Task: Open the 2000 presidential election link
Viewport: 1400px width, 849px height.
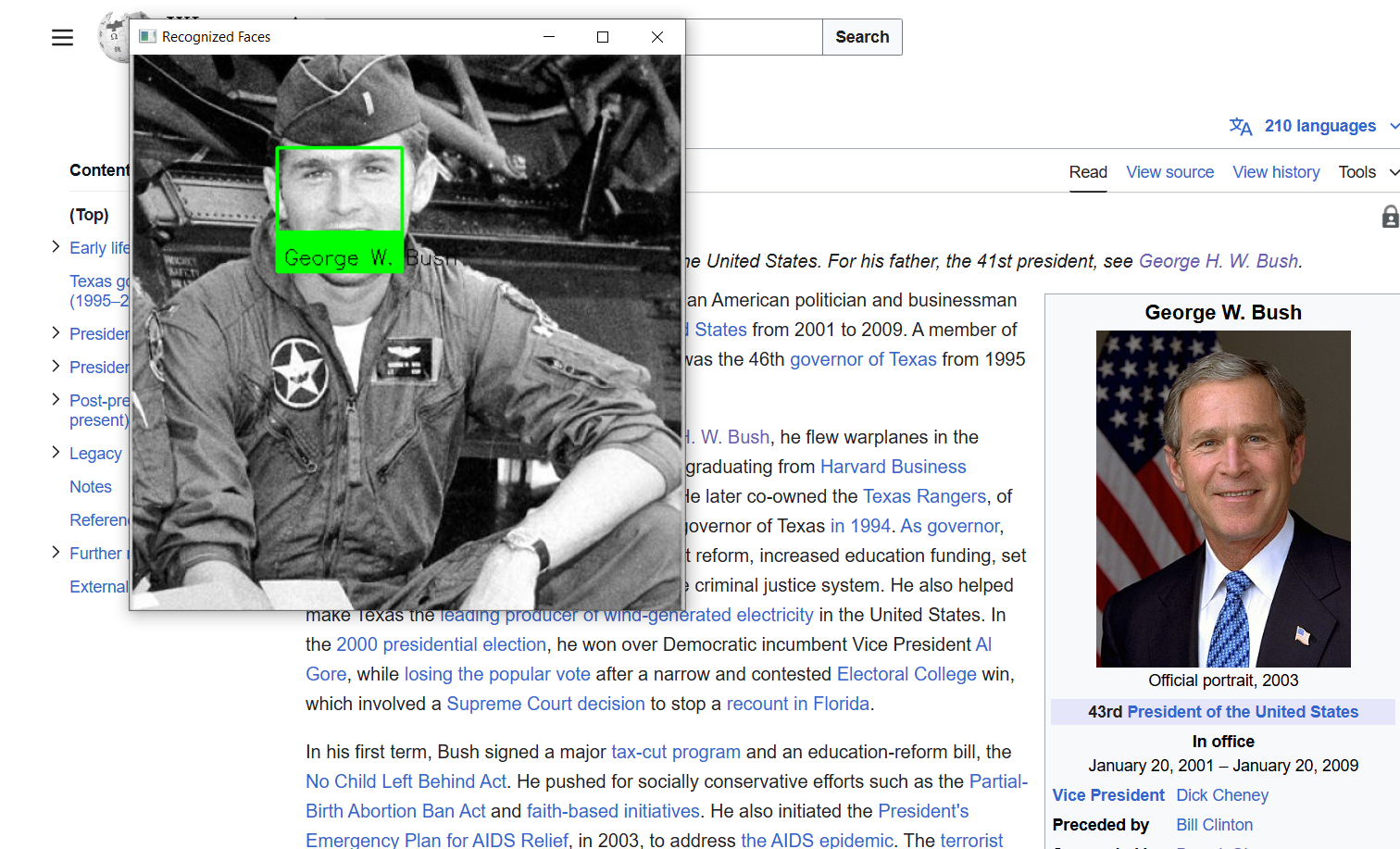Action: click(x=442, y=644)
